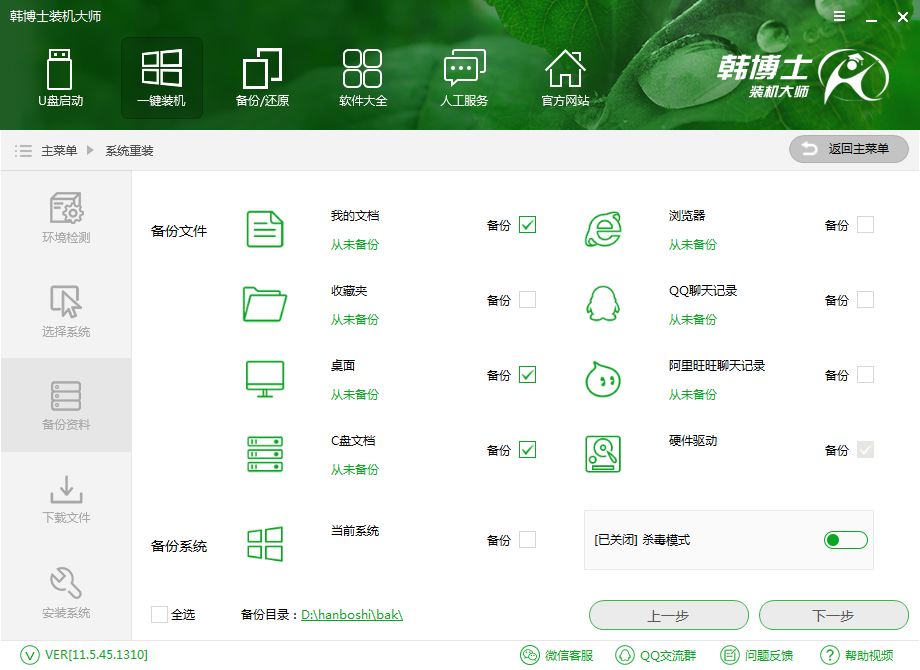
Task: Go to the 选择系统 step
Action: pos(66,310)
